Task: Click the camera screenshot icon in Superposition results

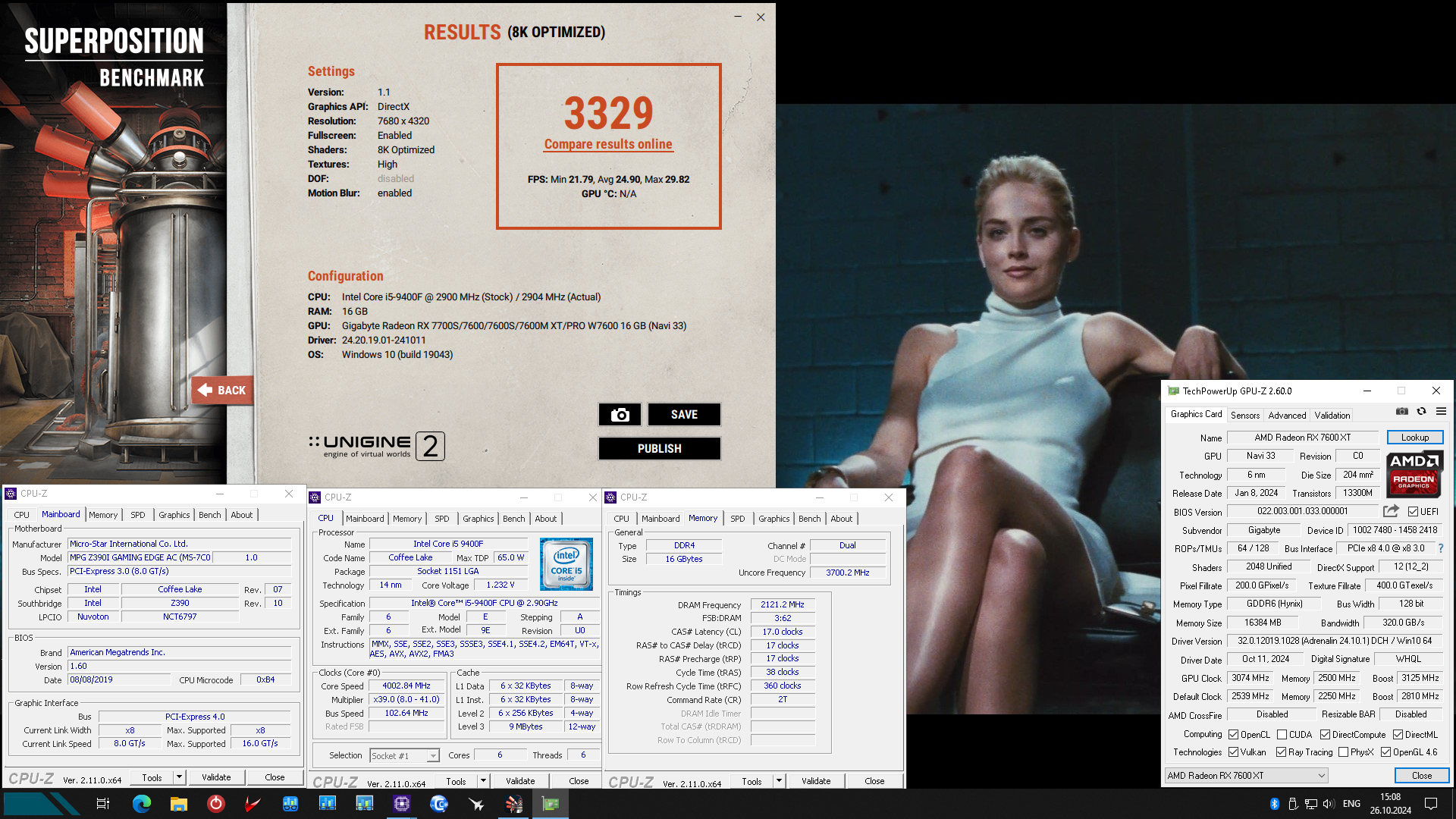Action: point(620,415)
